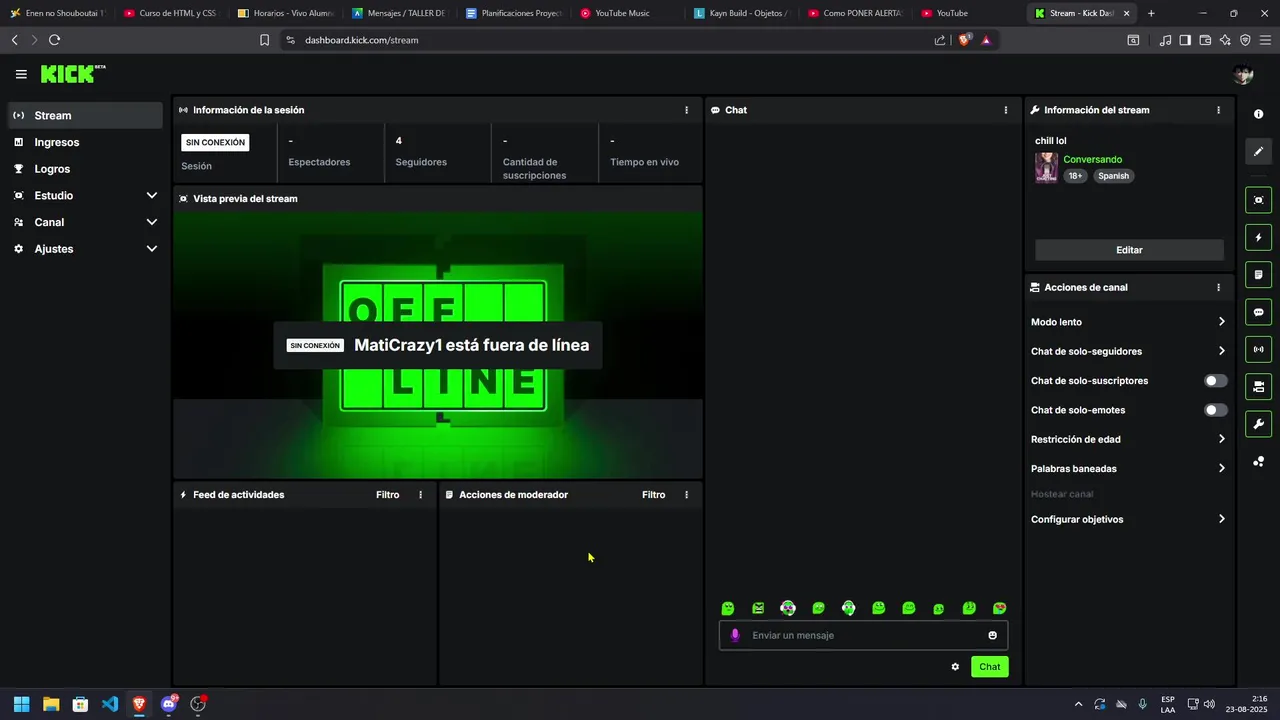Open Chat de solo-seguidores options
Screen dimensions: 1280x720
(1128, 351)
